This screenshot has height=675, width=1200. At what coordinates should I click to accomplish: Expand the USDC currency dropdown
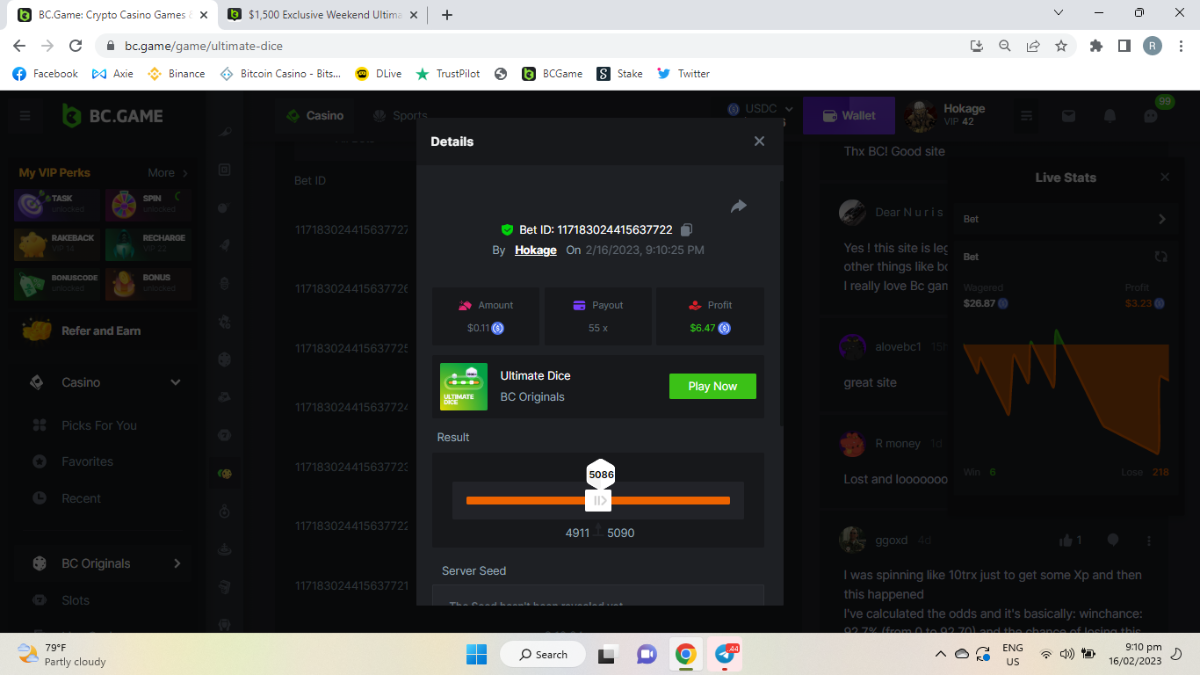click(760, 109)
